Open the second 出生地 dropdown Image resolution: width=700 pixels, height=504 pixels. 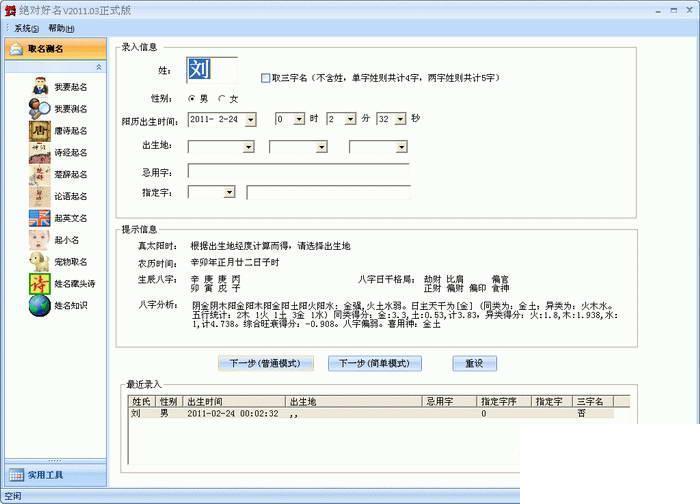coord(321,147)
